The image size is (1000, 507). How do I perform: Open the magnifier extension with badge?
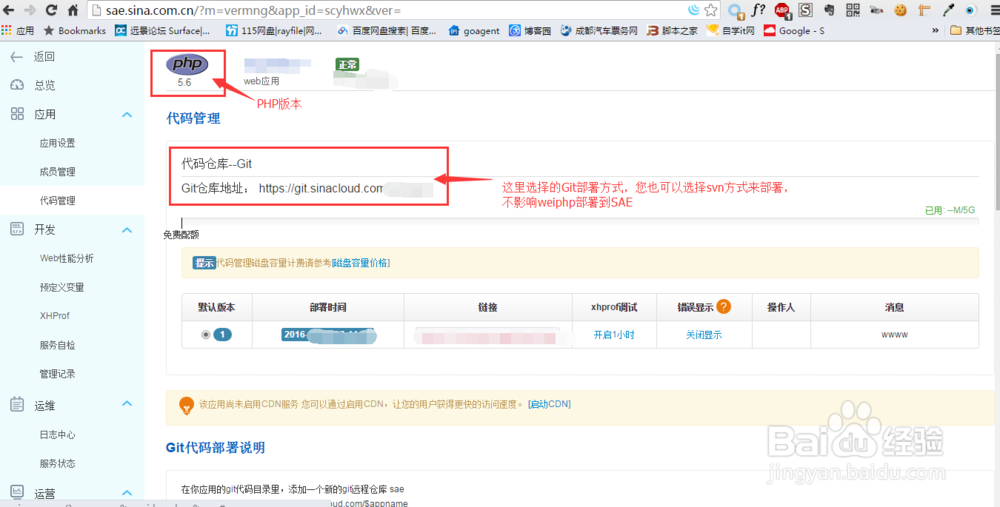[x=736, y=11]
